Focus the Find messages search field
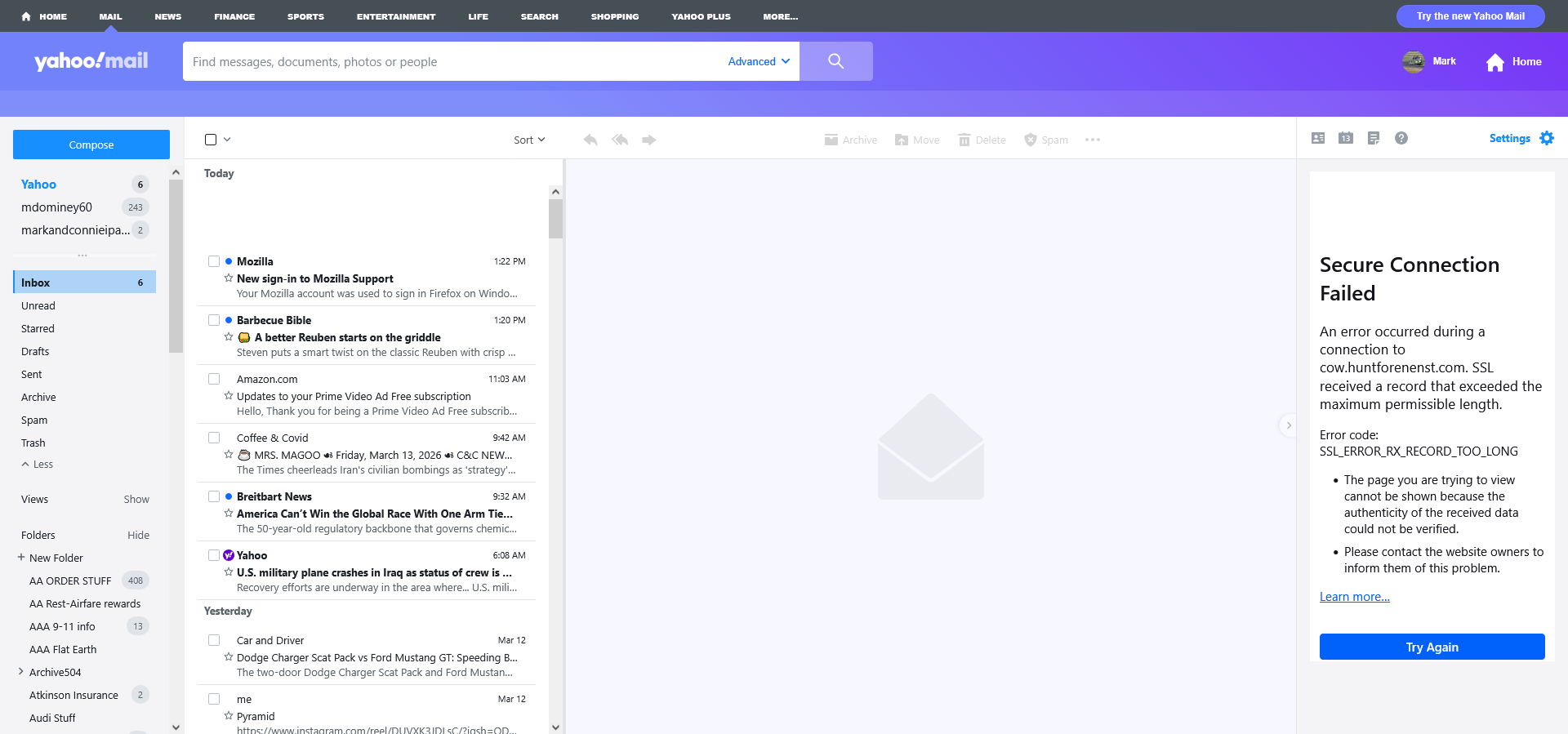 (x=453, y=61)
